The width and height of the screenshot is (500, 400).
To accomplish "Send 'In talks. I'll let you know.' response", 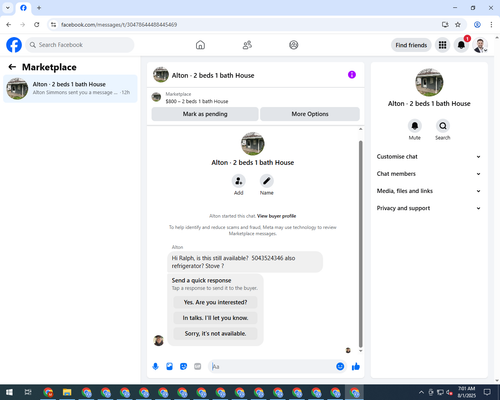I will [x=215, y=318].
